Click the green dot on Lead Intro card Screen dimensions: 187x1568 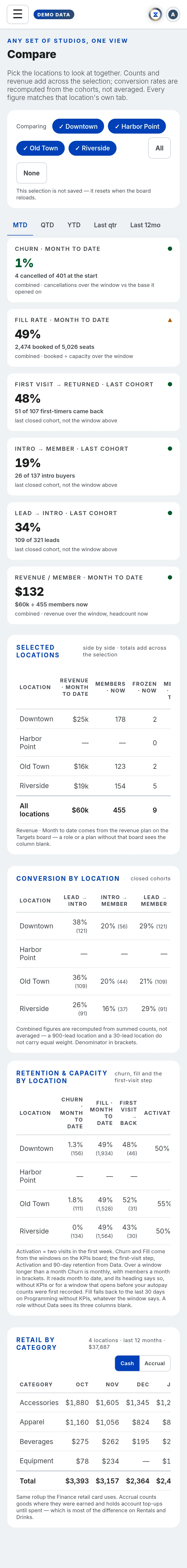[x=169, y=513]
